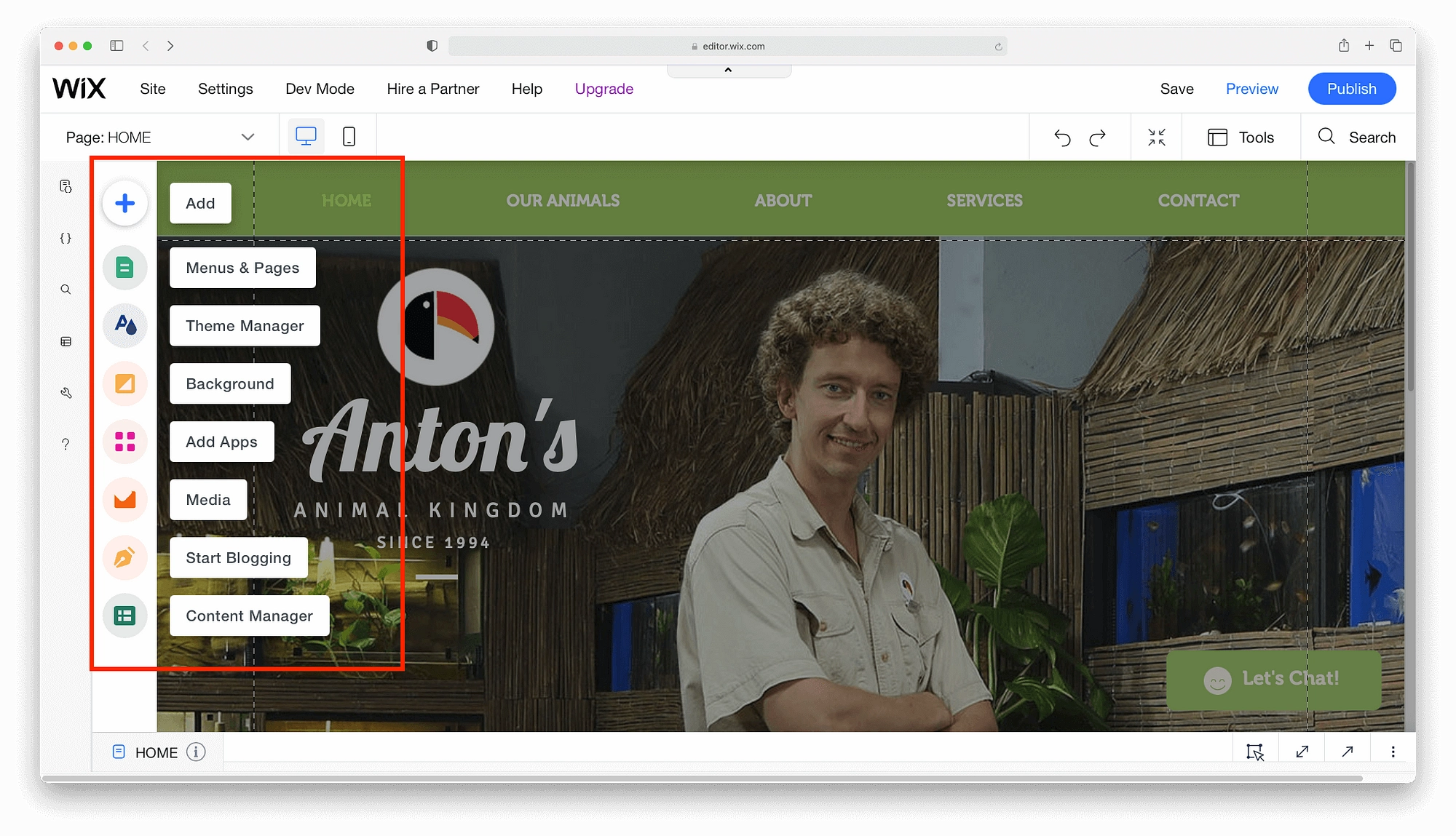The image size is (1456, 836).
Task: Click the Theme Manager label
Action: [x=245, y=325]
